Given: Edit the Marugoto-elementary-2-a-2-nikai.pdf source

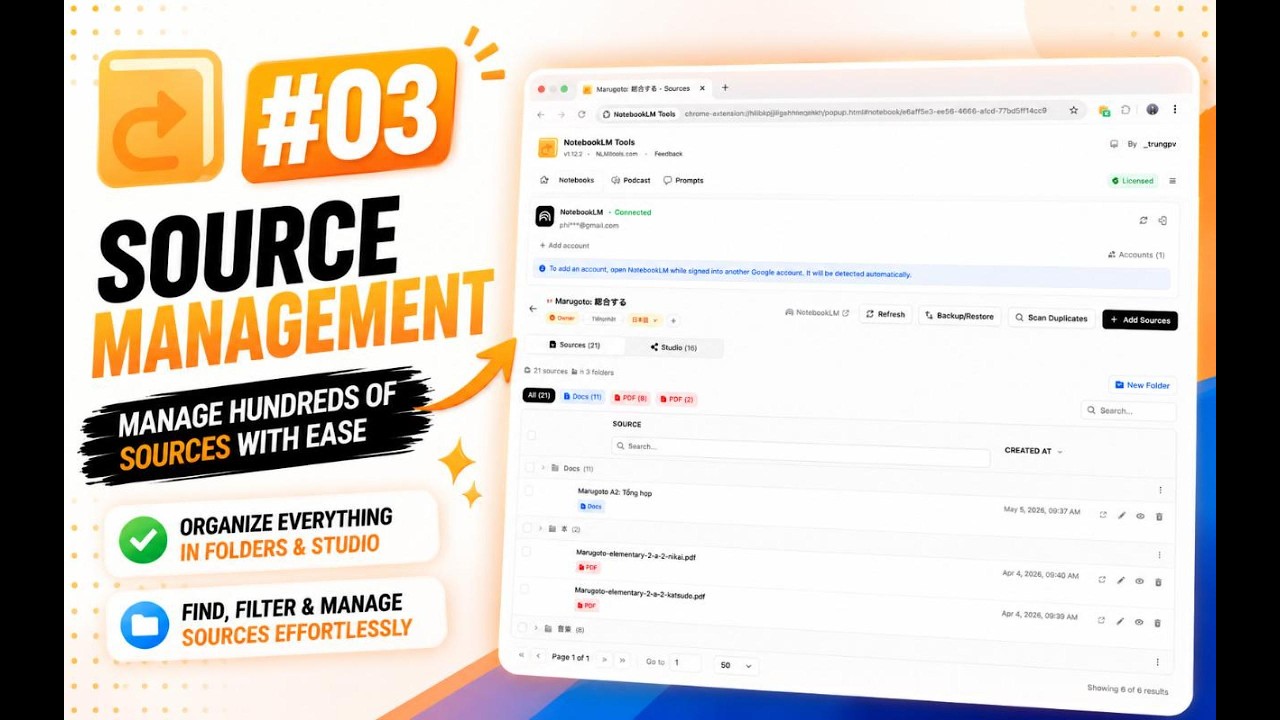Looking at the screenshot, I should click(x=1121, y=580).
